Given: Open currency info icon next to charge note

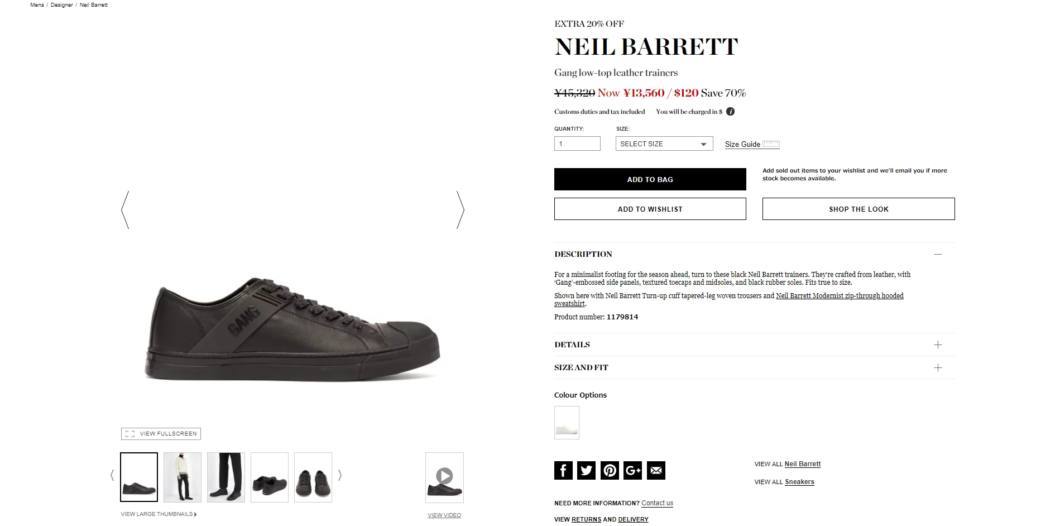Looking at the screenshot, I should [730, 112].
